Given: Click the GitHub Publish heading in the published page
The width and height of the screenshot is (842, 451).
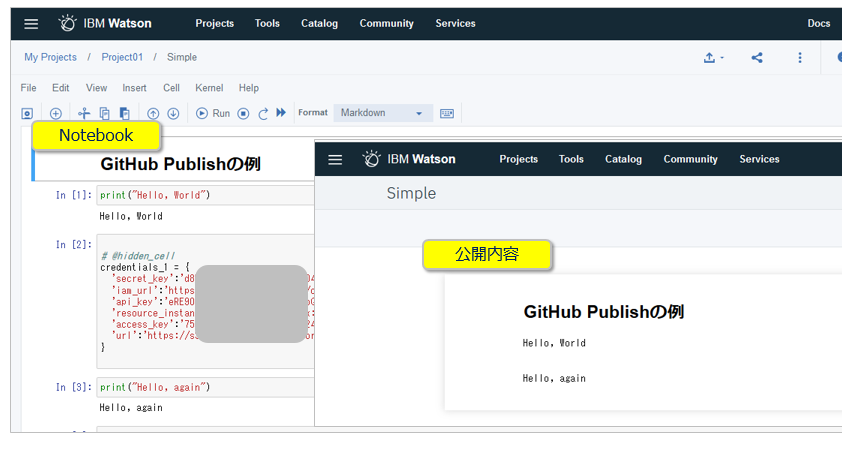Looking at the screenshot, I should pyautogui.click(x=604, y=312).
